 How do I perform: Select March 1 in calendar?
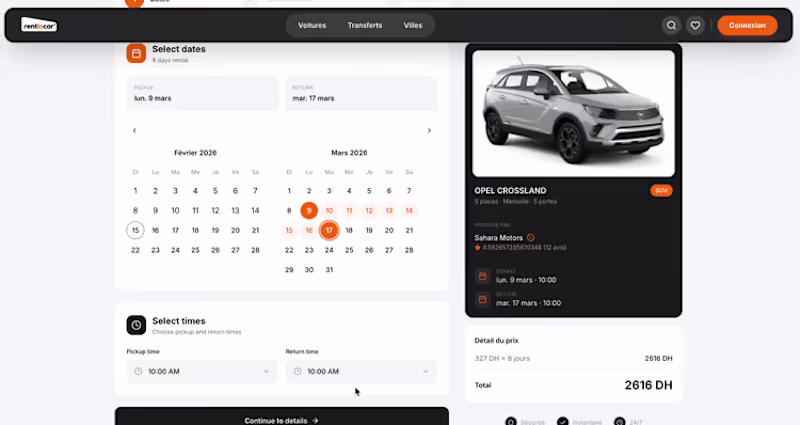[289, 190]
